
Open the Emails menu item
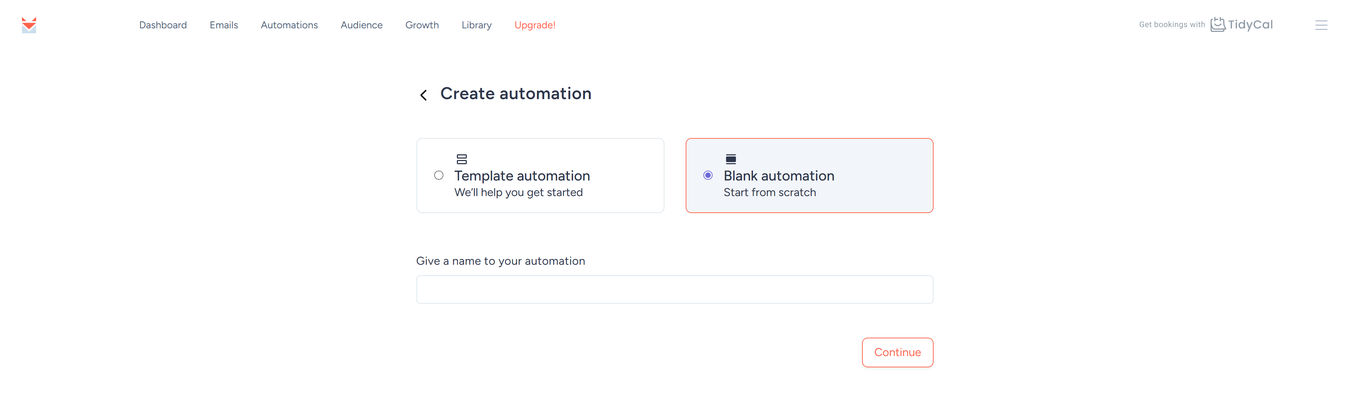pos(224,25)
